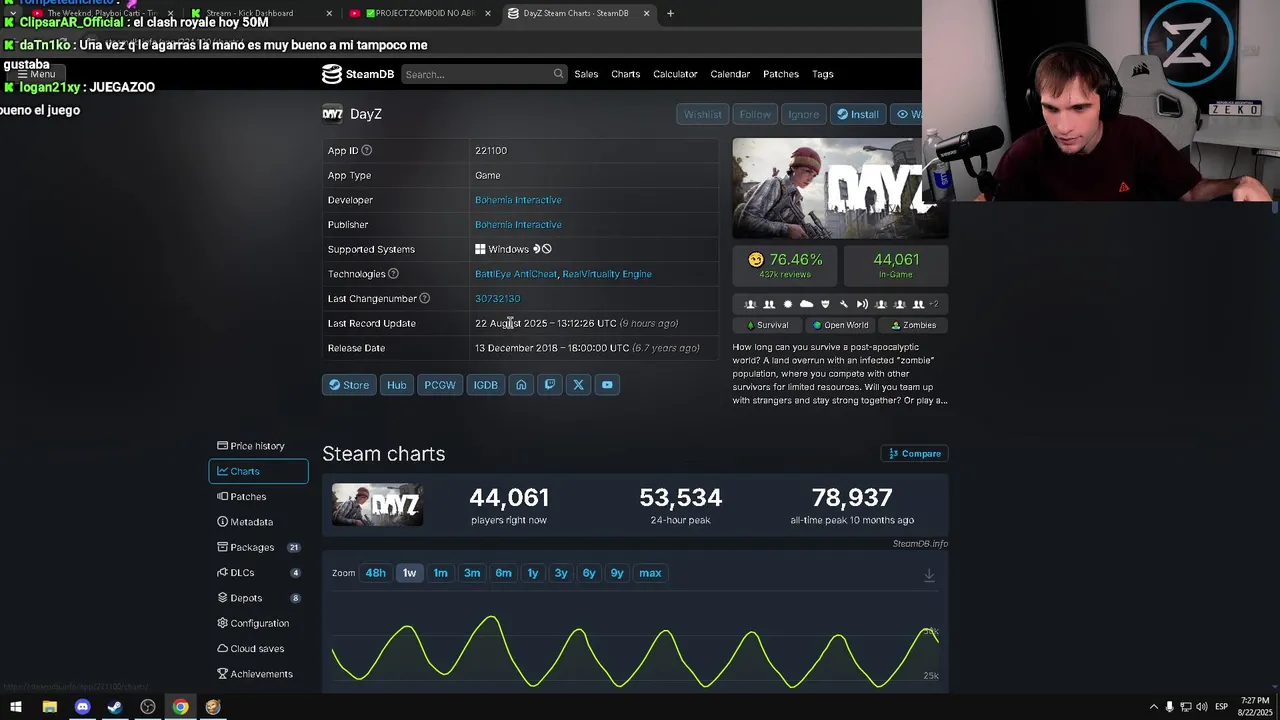The height and width of the screenshot is (720, 1280).
Task: Open the Hub link button
Action: 397,385
